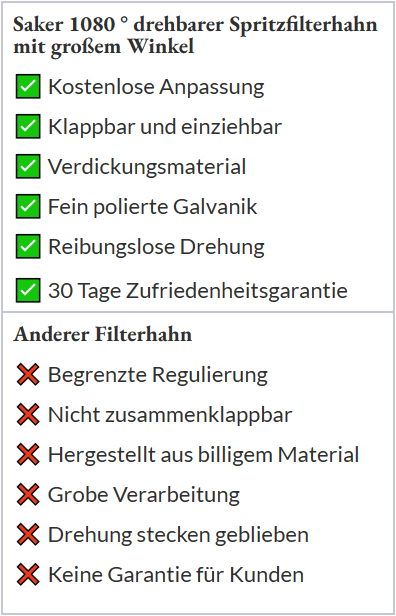The height and width of the screenshot is (616, 396).
Task: Click red cross beside Begrenzte Regulierung
Action: click(x=28, y=375)
